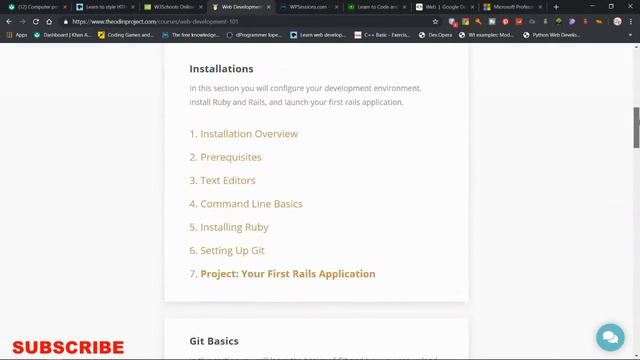This screenshot has width=640, height=360.
Task: Open The free knowledge bookmark
Action: pos(191,35)
